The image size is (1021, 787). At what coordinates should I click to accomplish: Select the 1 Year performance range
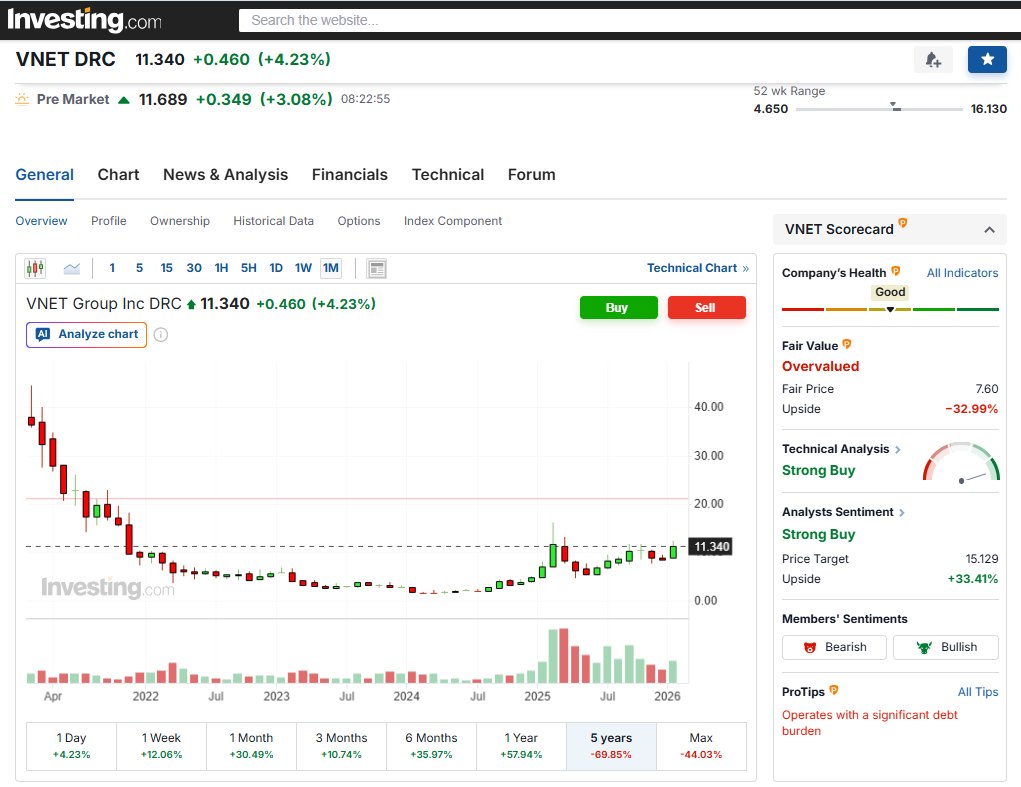521,746
